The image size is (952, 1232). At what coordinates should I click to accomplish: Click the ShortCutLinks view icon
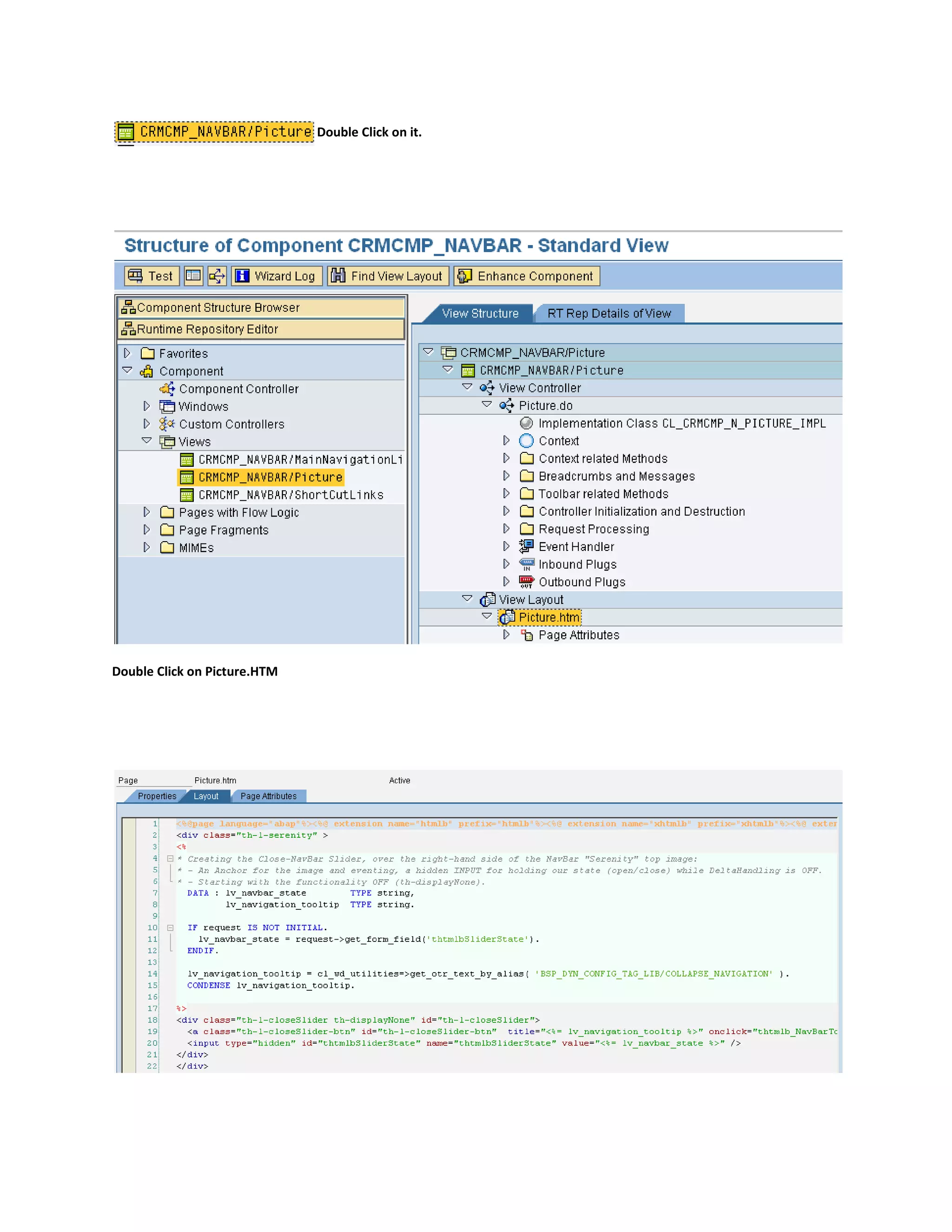[187, 495]
